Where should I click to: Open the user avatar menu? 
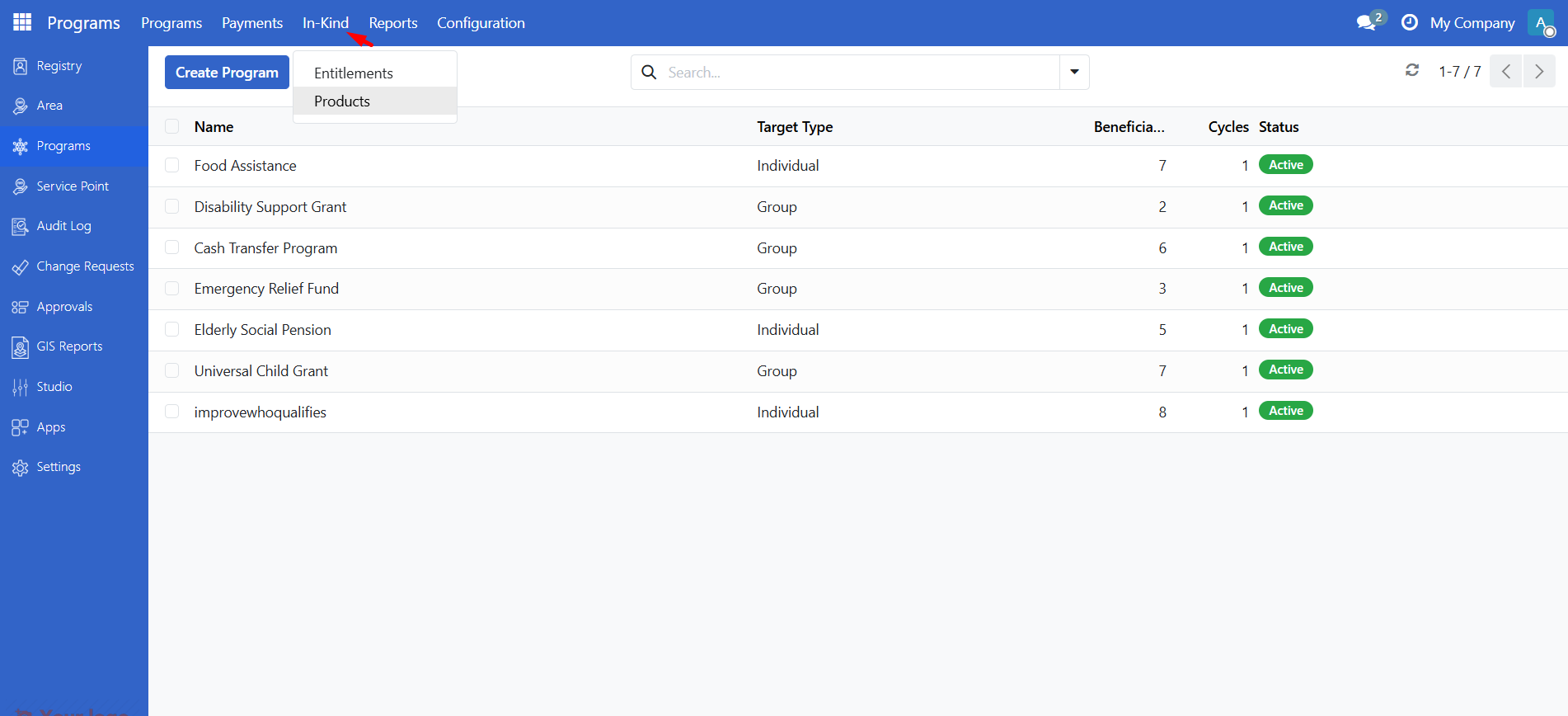pos(1540,22)
